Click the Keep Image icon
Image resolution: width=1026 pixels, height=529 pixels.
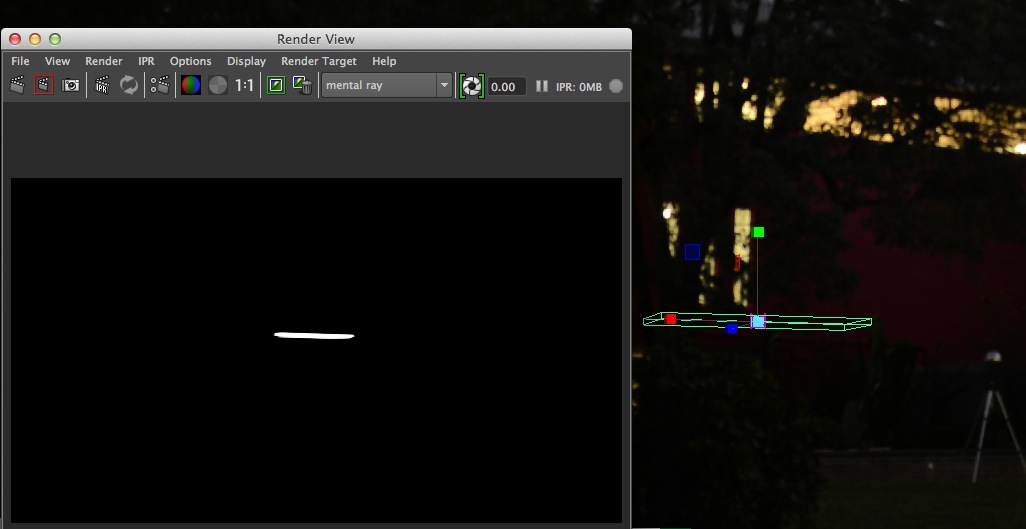[276, 86]
